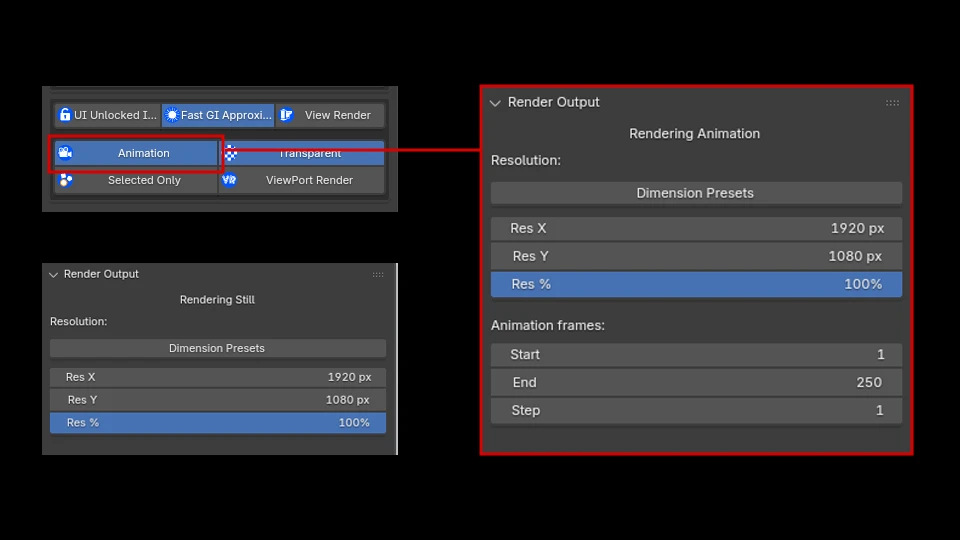Click the Step frame field

coord(696,410)
